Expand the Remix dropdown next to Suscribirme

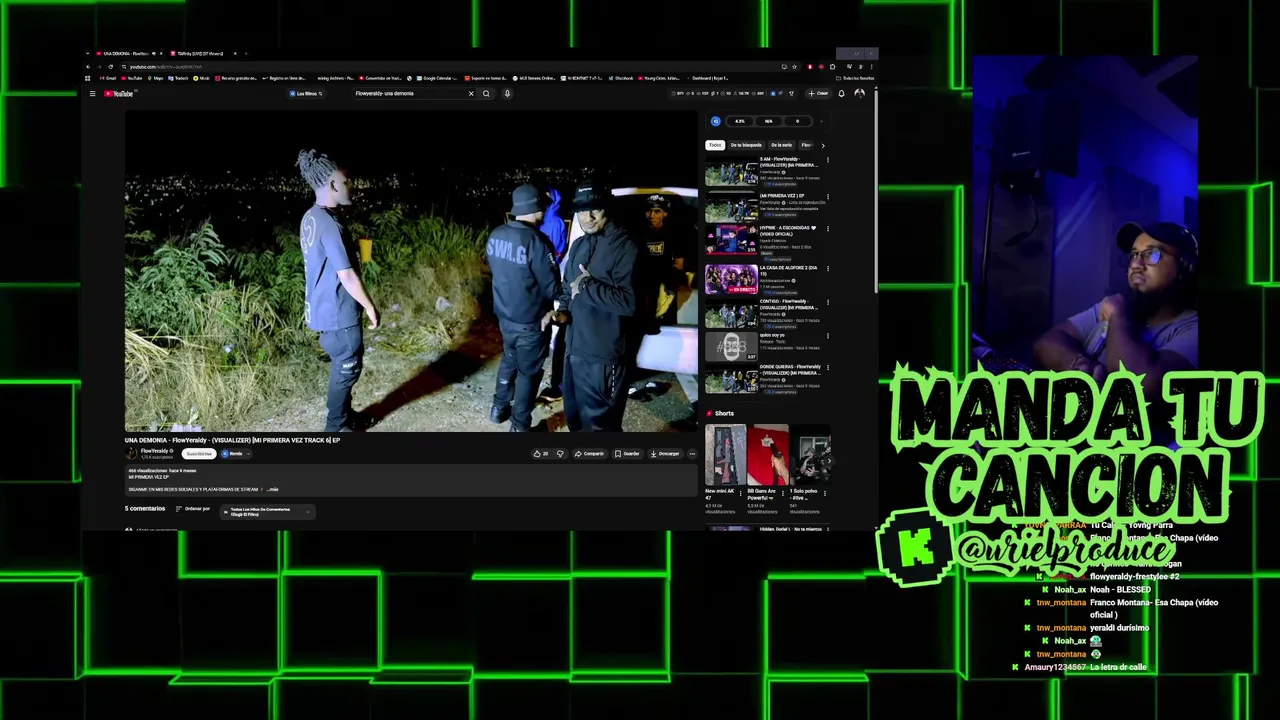249,453
